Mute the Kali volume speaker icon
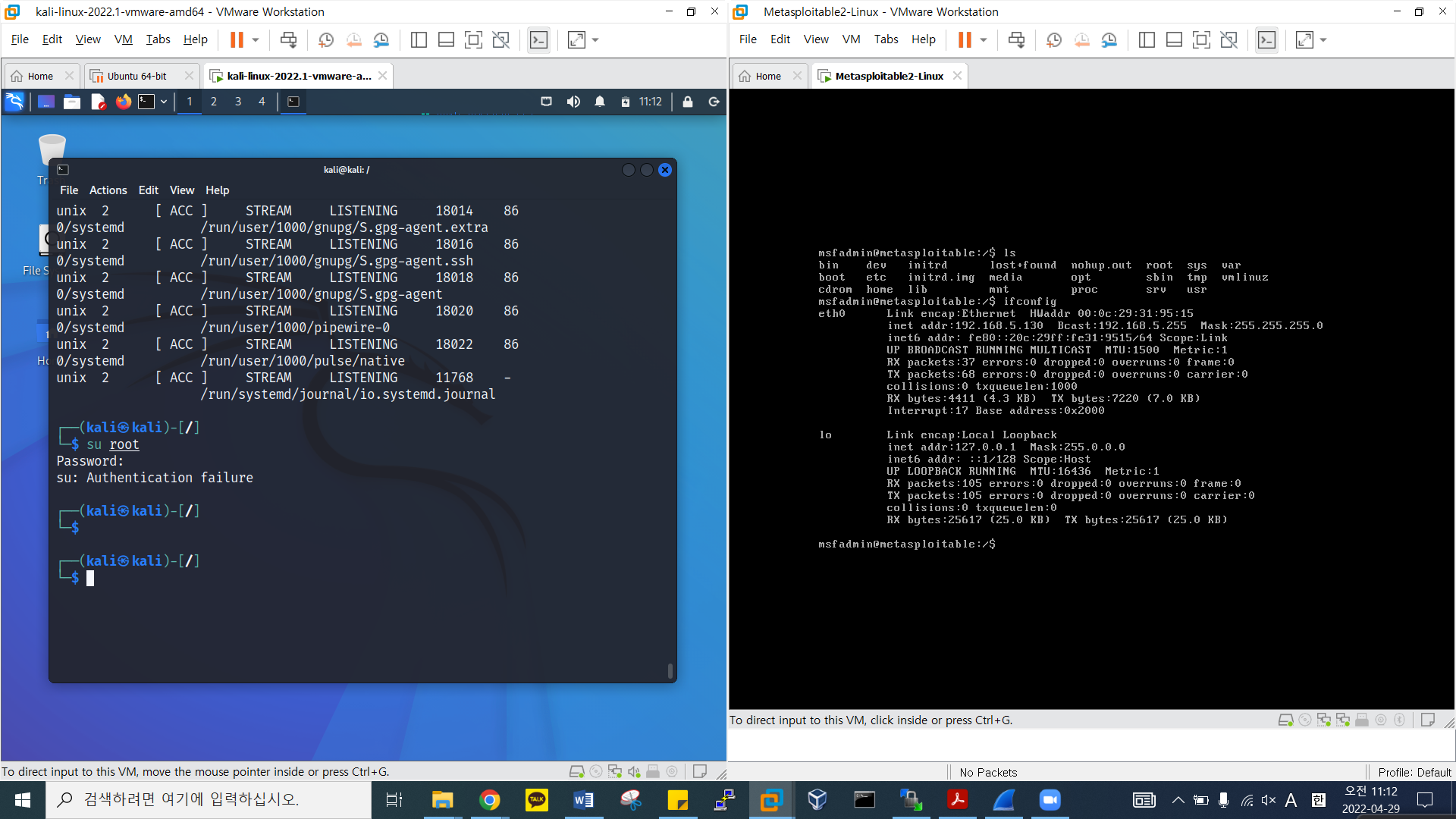The image size is (1456, 819). [573, 102]
